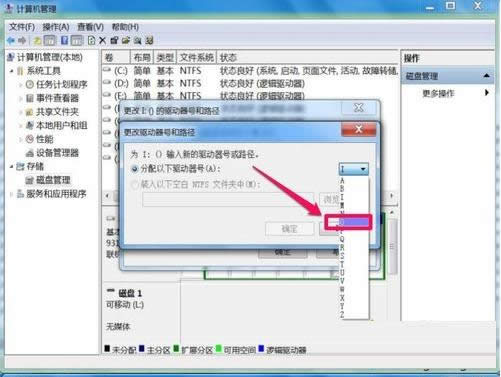Choose letter S in the dropdown list
501x377 pixels.
tap(354, 256)
